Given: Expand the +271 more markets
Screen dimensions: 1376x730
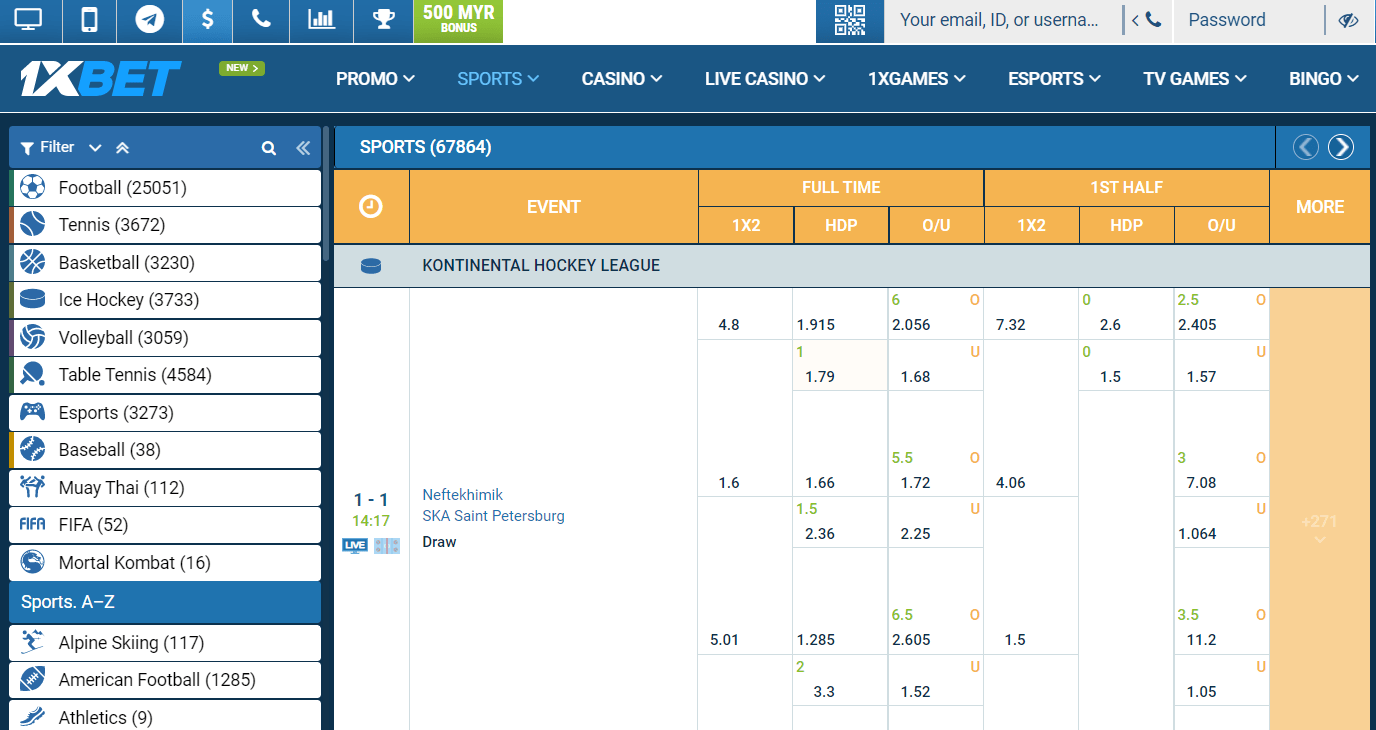Looking at the screenshot, I should 1319,528.
